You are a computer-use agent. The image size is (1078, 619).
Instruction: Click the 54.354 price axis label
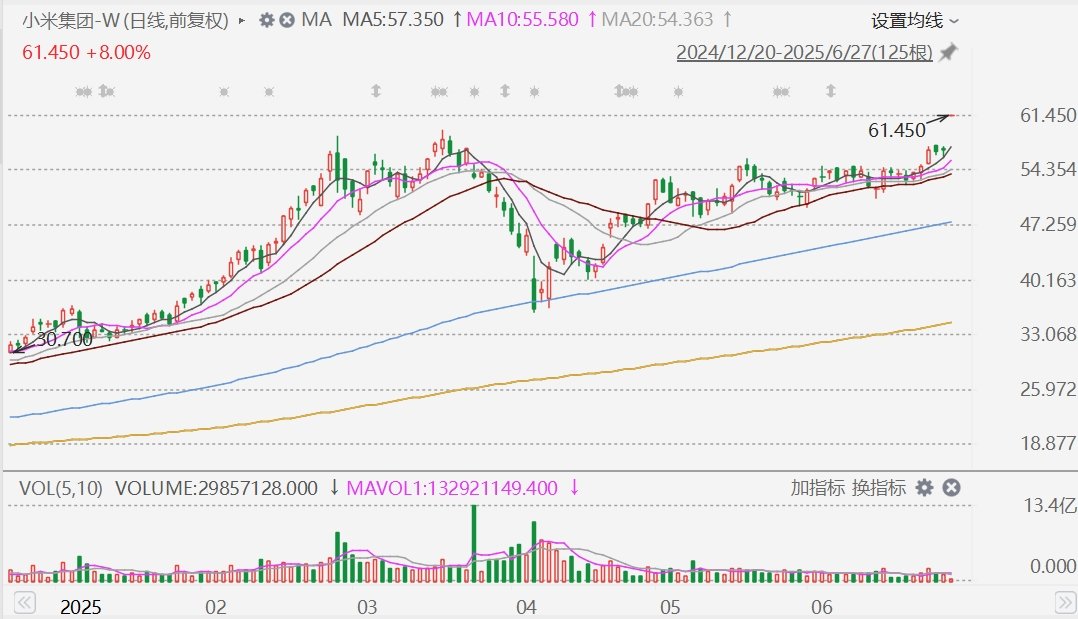coord(1048,169)
